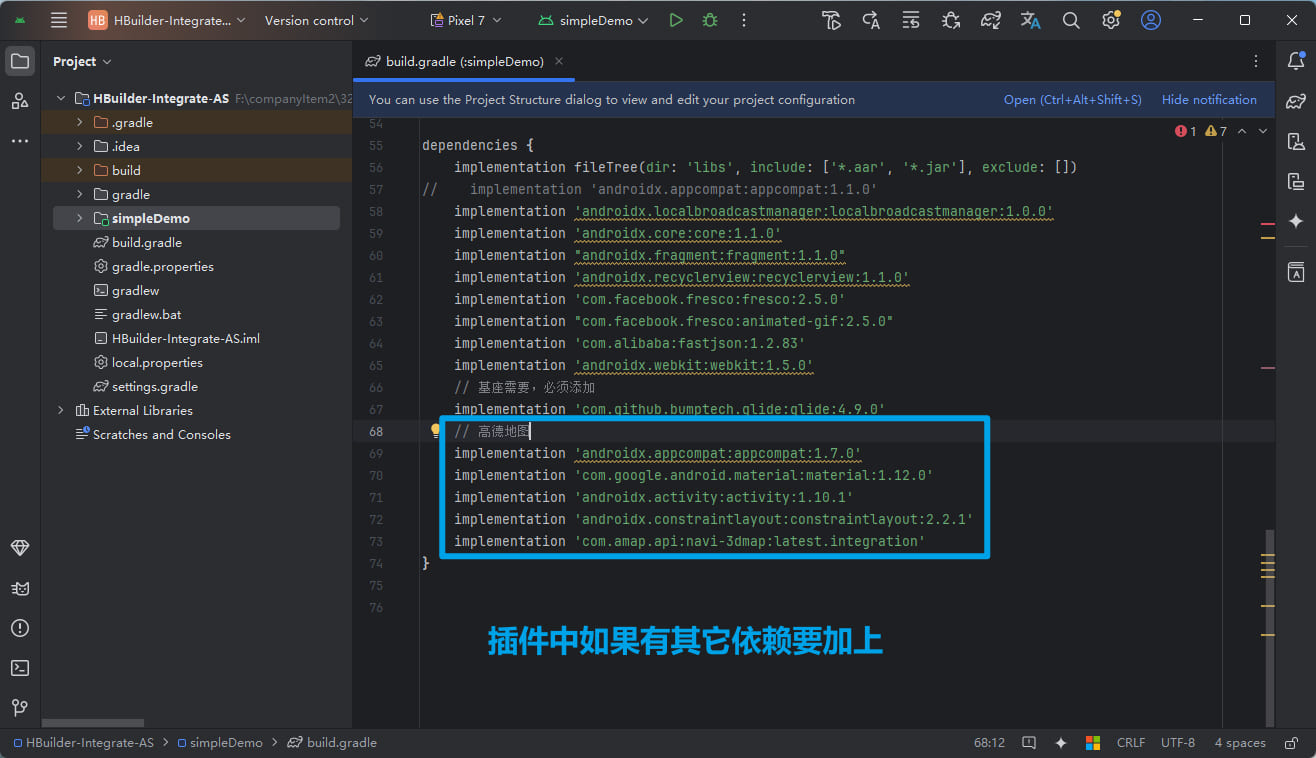
Task: Expand the simpleDemo module folder
Action: (x=79, y=218)
